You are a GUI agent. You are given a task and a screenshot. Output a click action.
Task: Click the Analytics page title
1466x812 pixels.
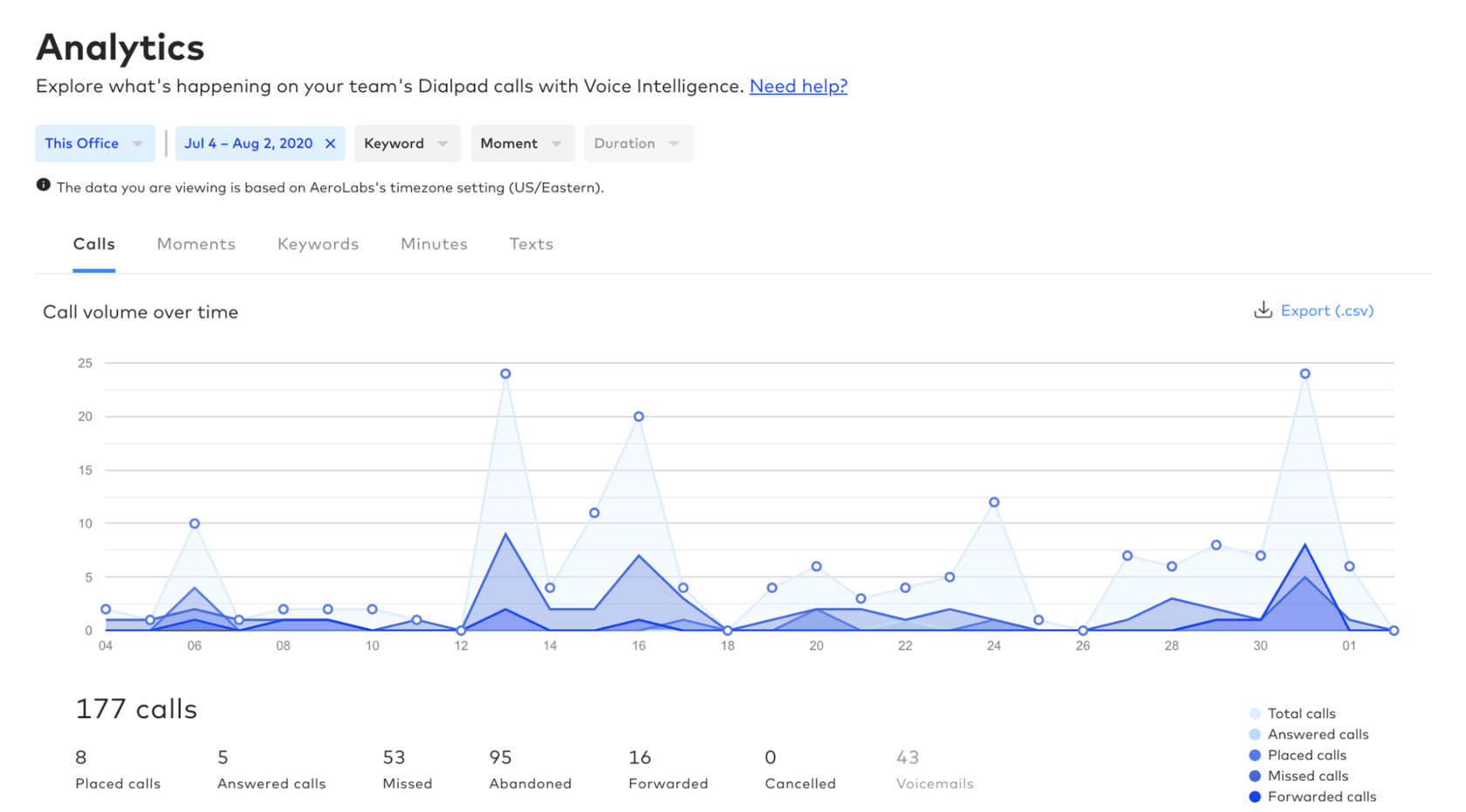(x=120, y=47)
